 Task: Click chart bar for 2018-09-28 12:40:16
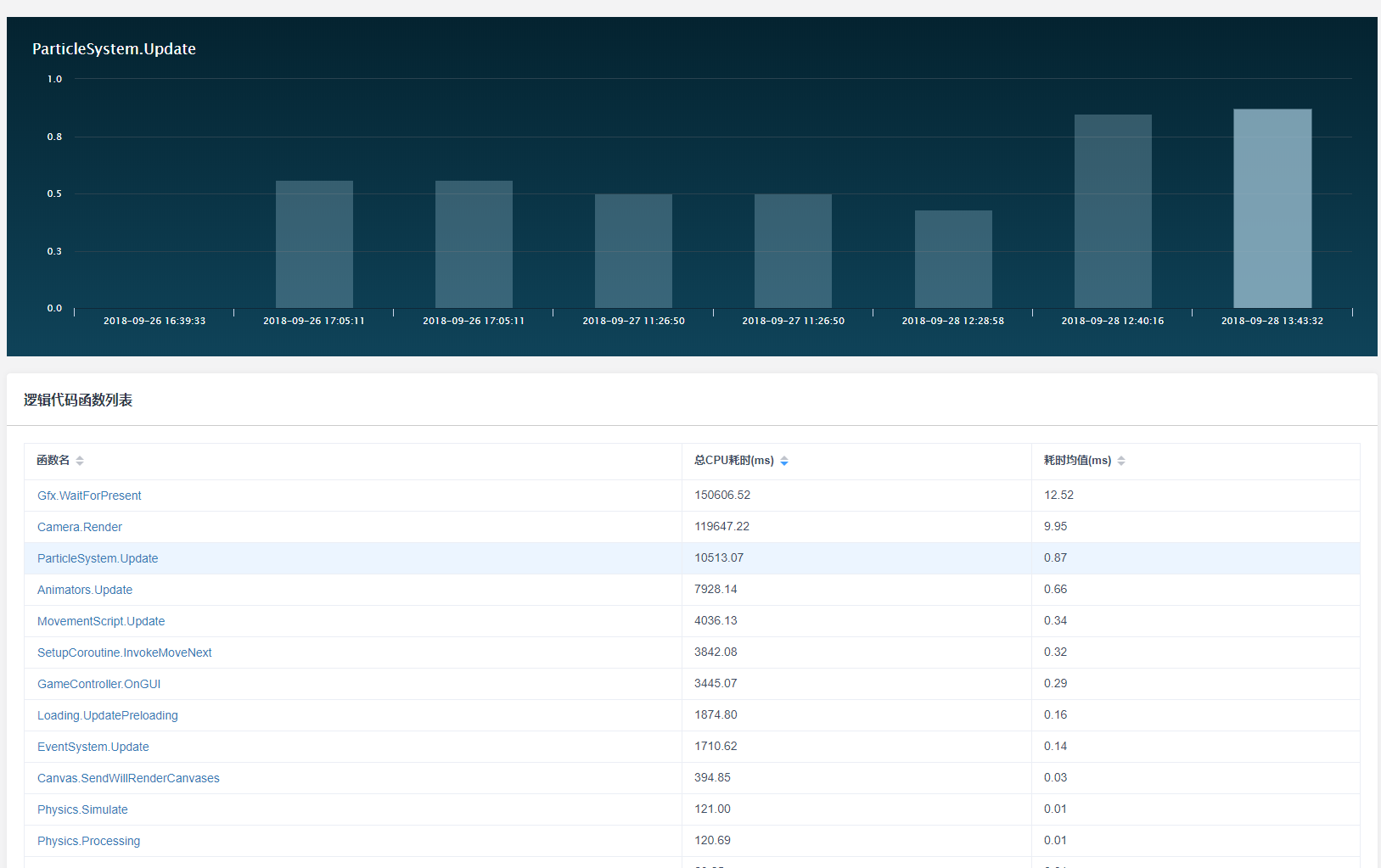pos(1112,211)
